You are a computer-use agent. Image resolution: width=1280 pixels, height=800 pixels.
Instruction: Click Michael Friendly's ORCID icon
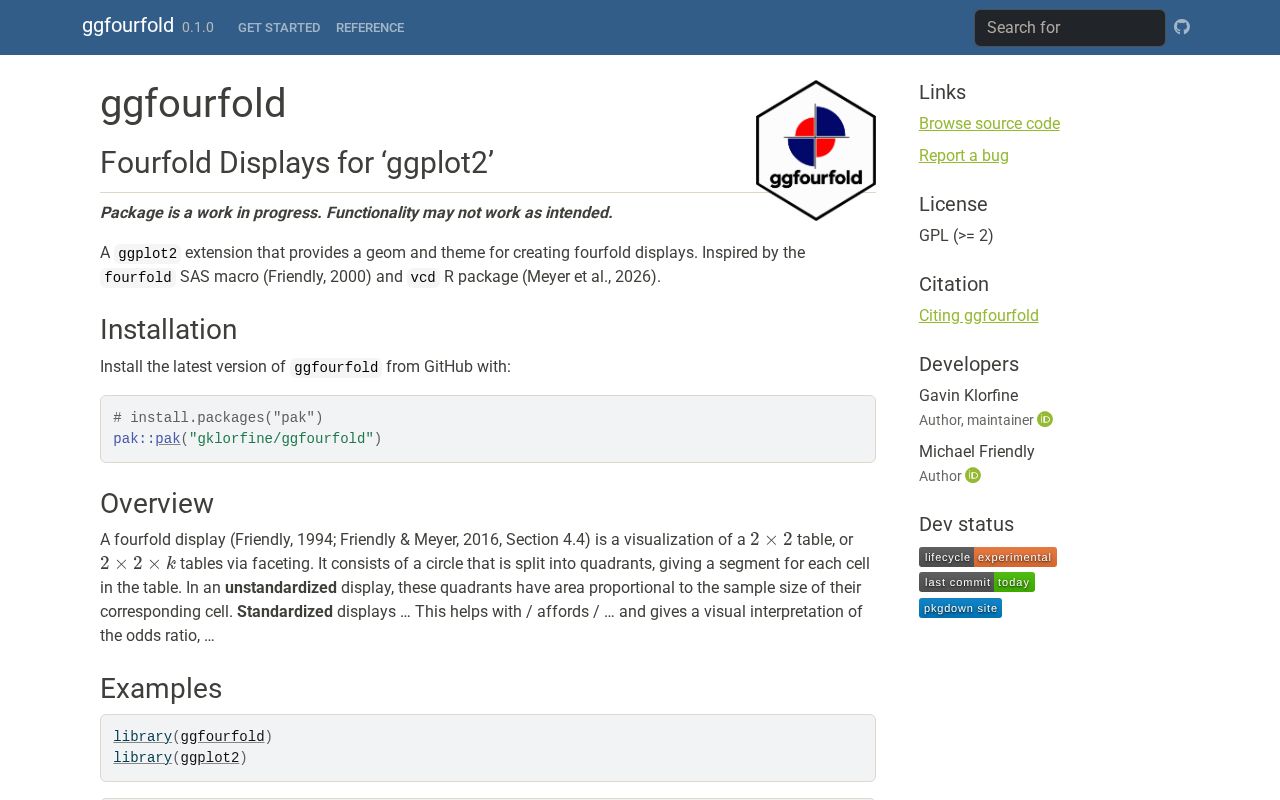tap(973, 475)
